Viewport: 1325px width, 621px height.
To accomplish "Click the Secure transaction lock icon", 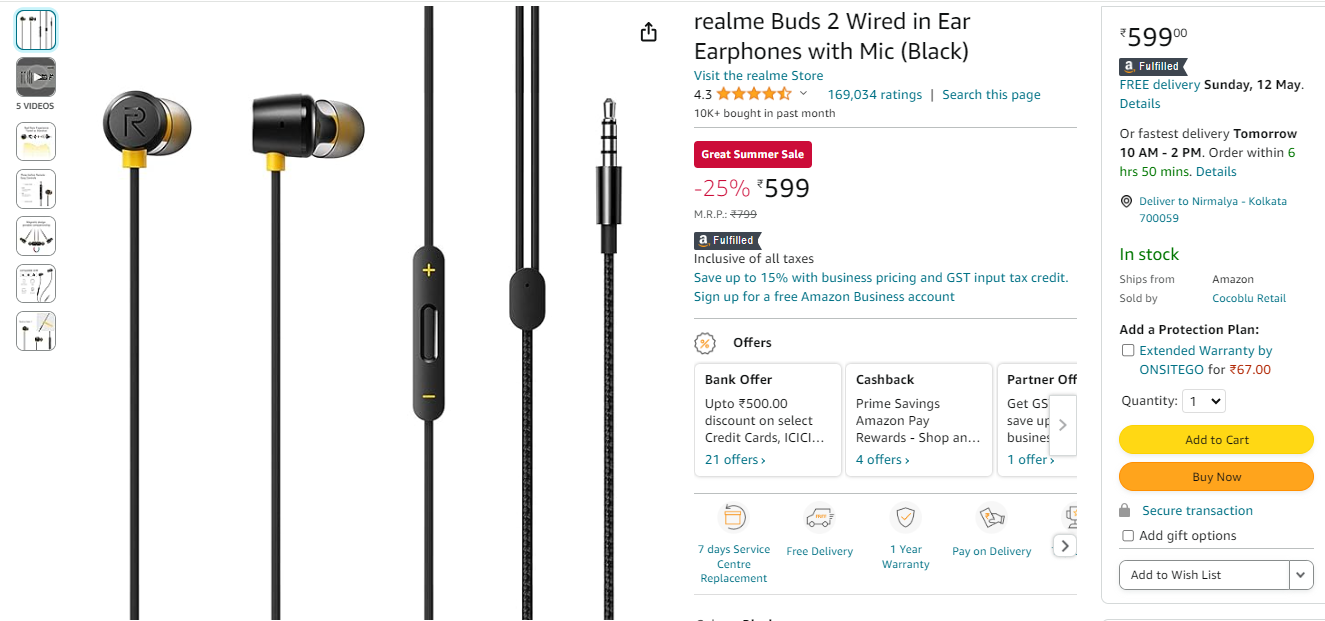I will point(1125,511).
